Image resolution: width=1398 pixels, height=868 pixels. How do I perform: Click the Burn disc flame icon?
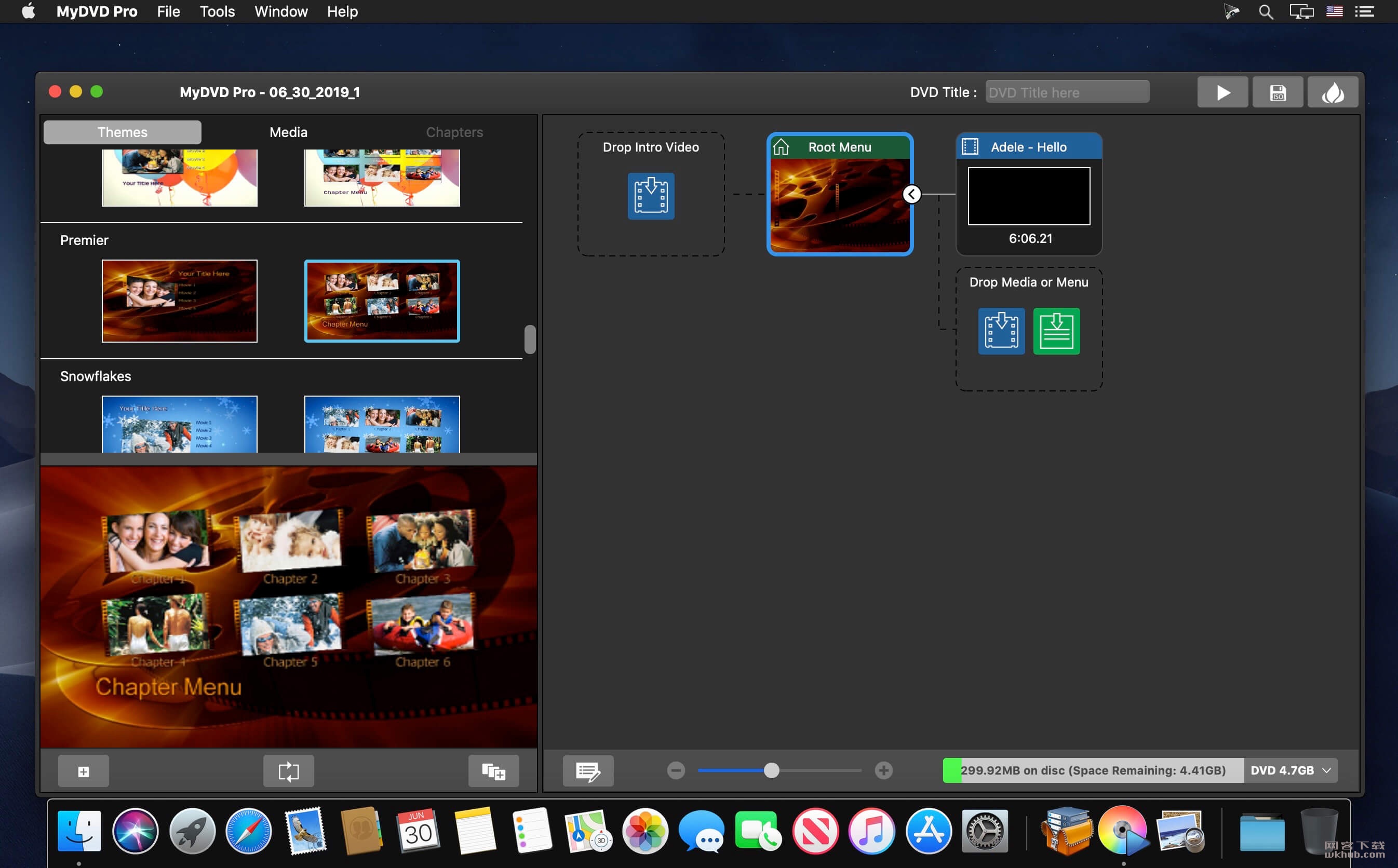coord(1333,92)
